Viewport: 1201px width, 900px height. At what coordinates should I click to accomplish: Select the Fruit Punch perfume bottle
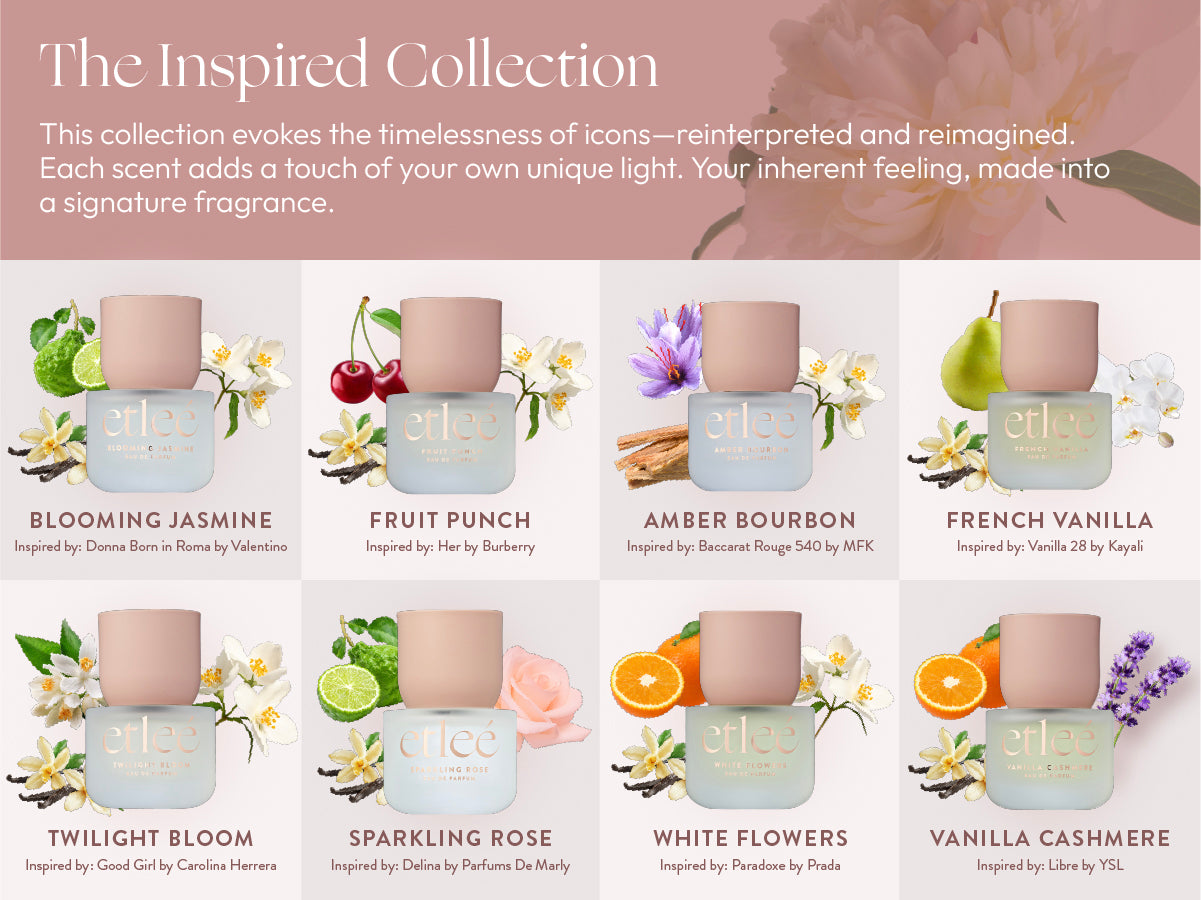pos(450,394)
